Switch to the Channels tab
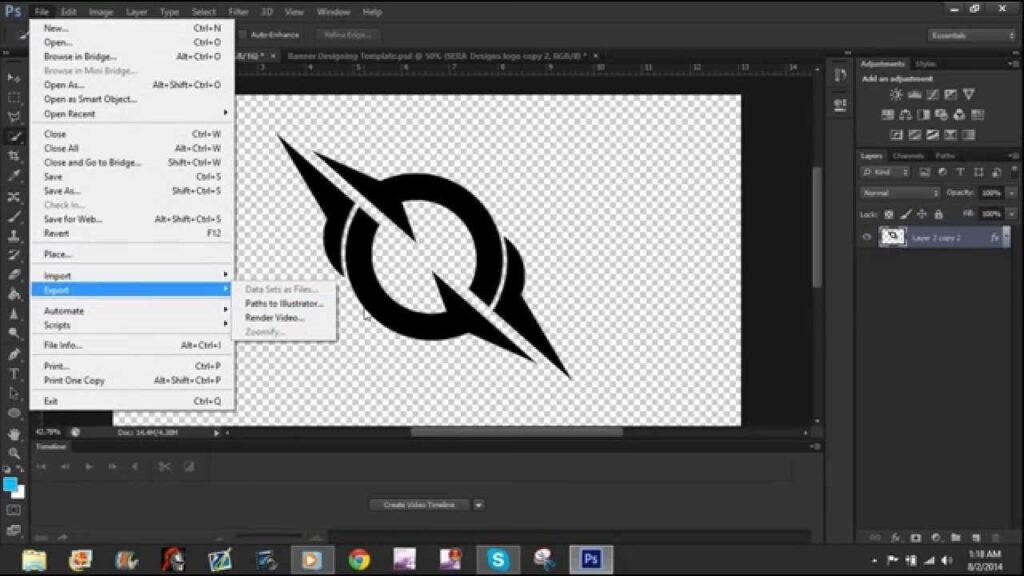This screenshot has width=1024, height=576. click(908, 156)
